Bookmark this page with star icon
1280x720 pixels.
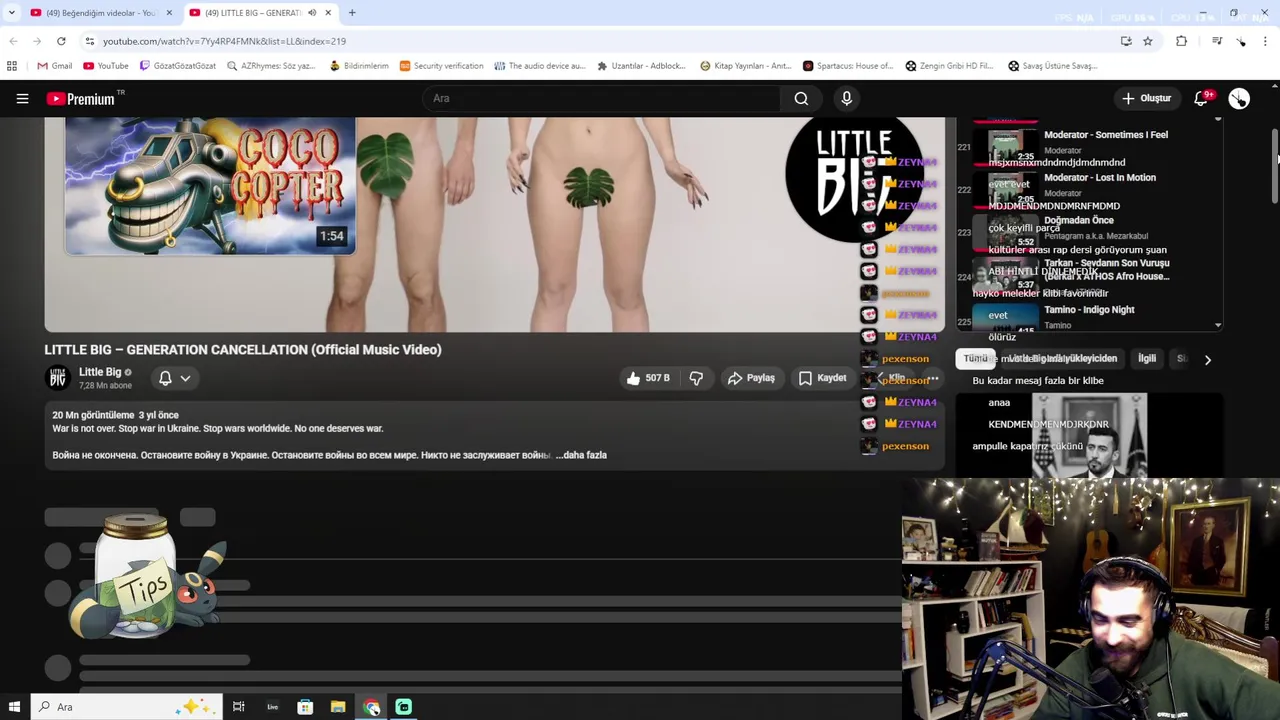tap(1148, 41)
